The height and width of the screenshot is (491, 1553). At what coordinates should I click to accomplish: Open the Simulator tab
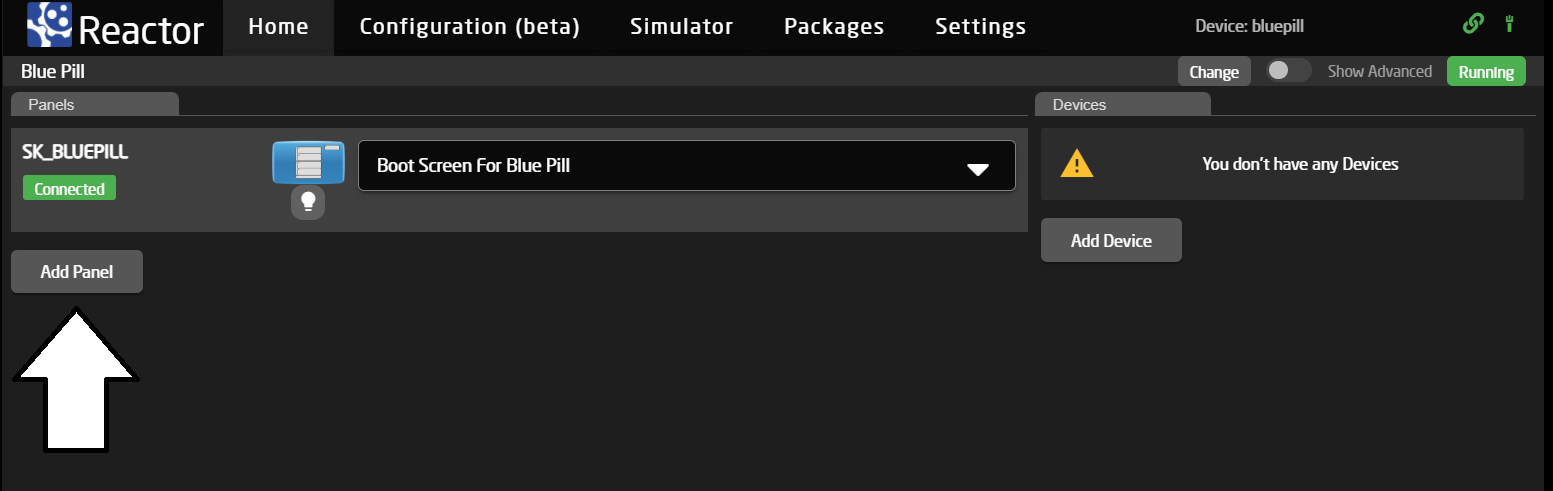point(681,27)
